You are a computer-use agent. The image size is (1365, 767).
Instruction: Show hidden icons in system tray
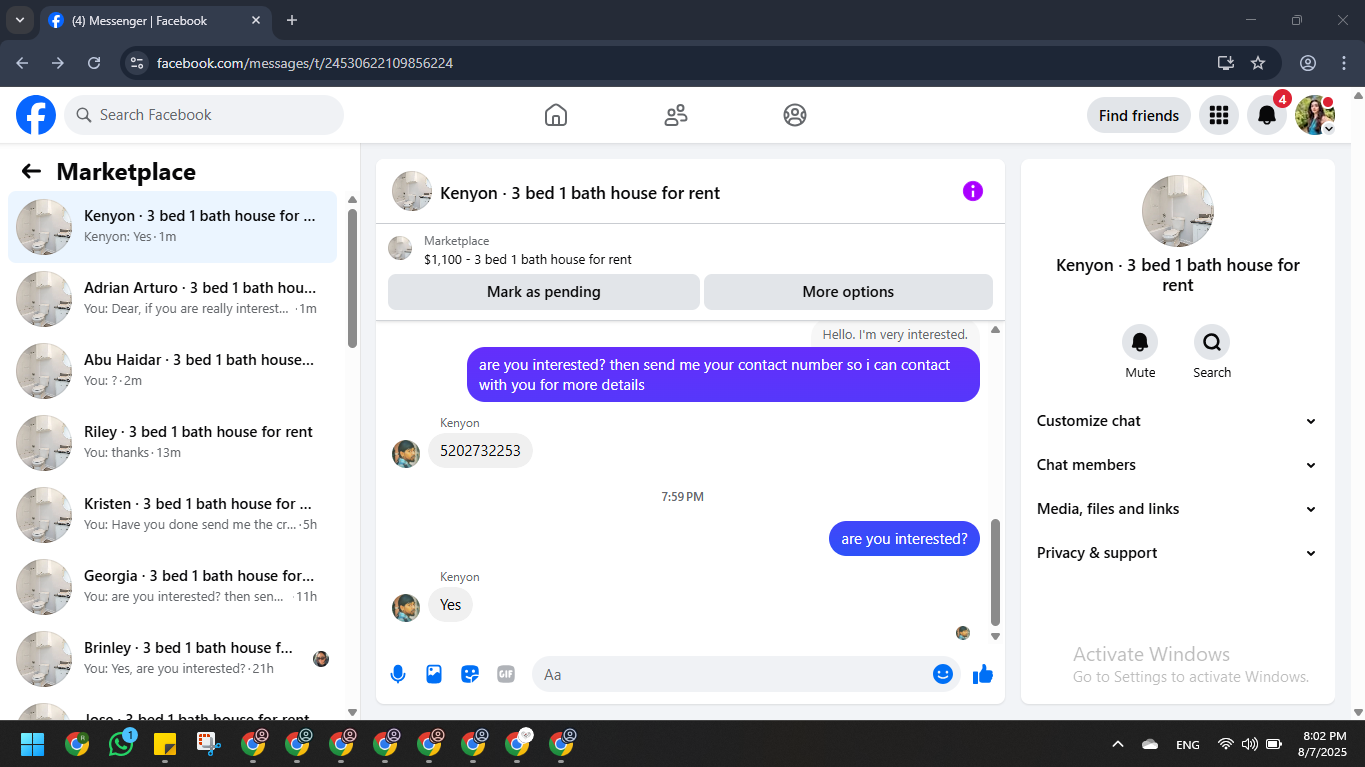1118,744
